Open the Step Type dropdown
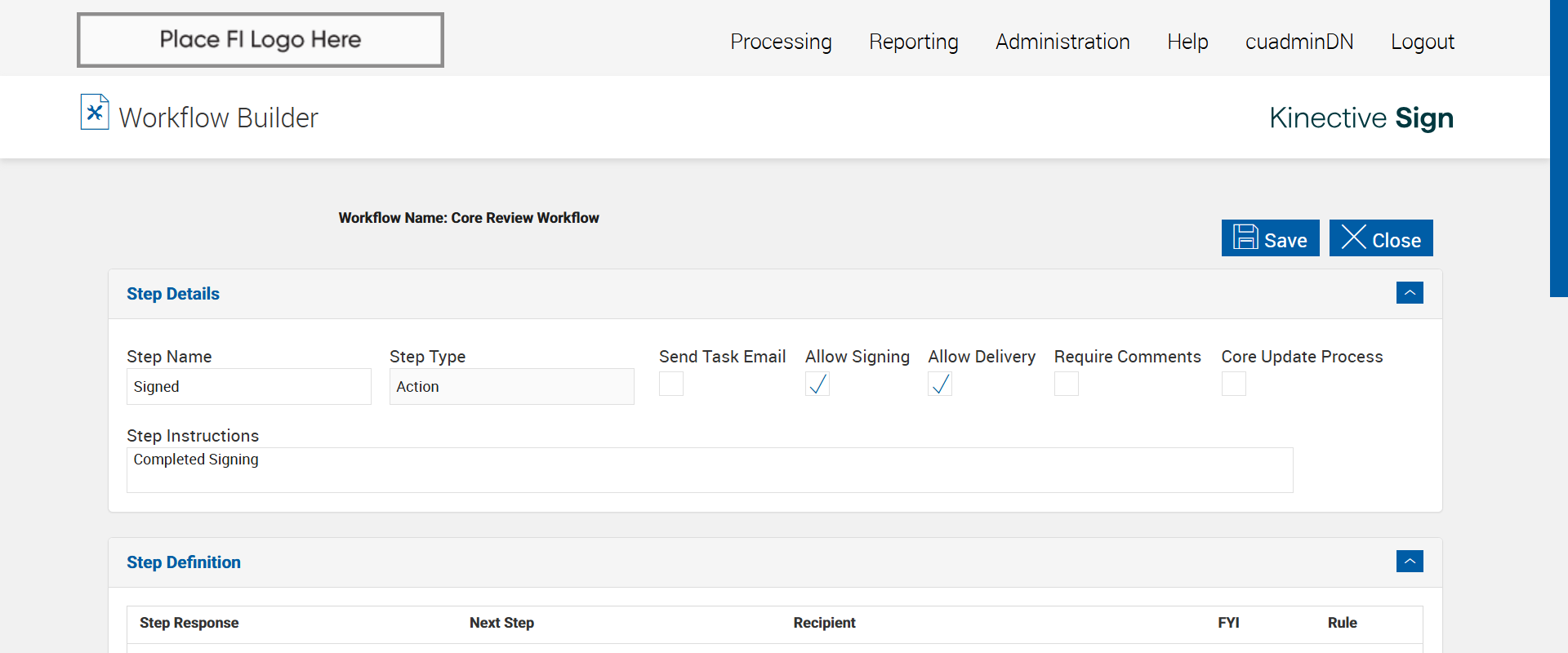Screen dimensions: 1568x653 [511, 387]
